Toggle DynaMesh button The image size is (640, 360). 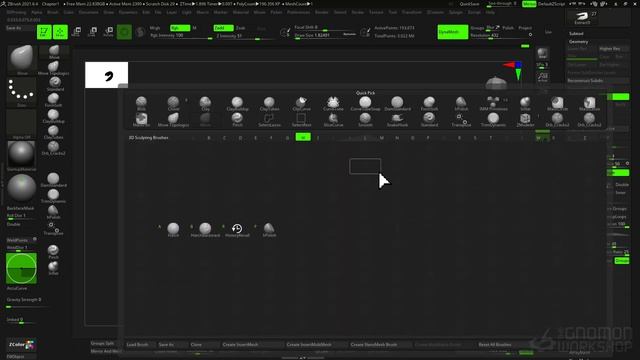tap(453, 32)
